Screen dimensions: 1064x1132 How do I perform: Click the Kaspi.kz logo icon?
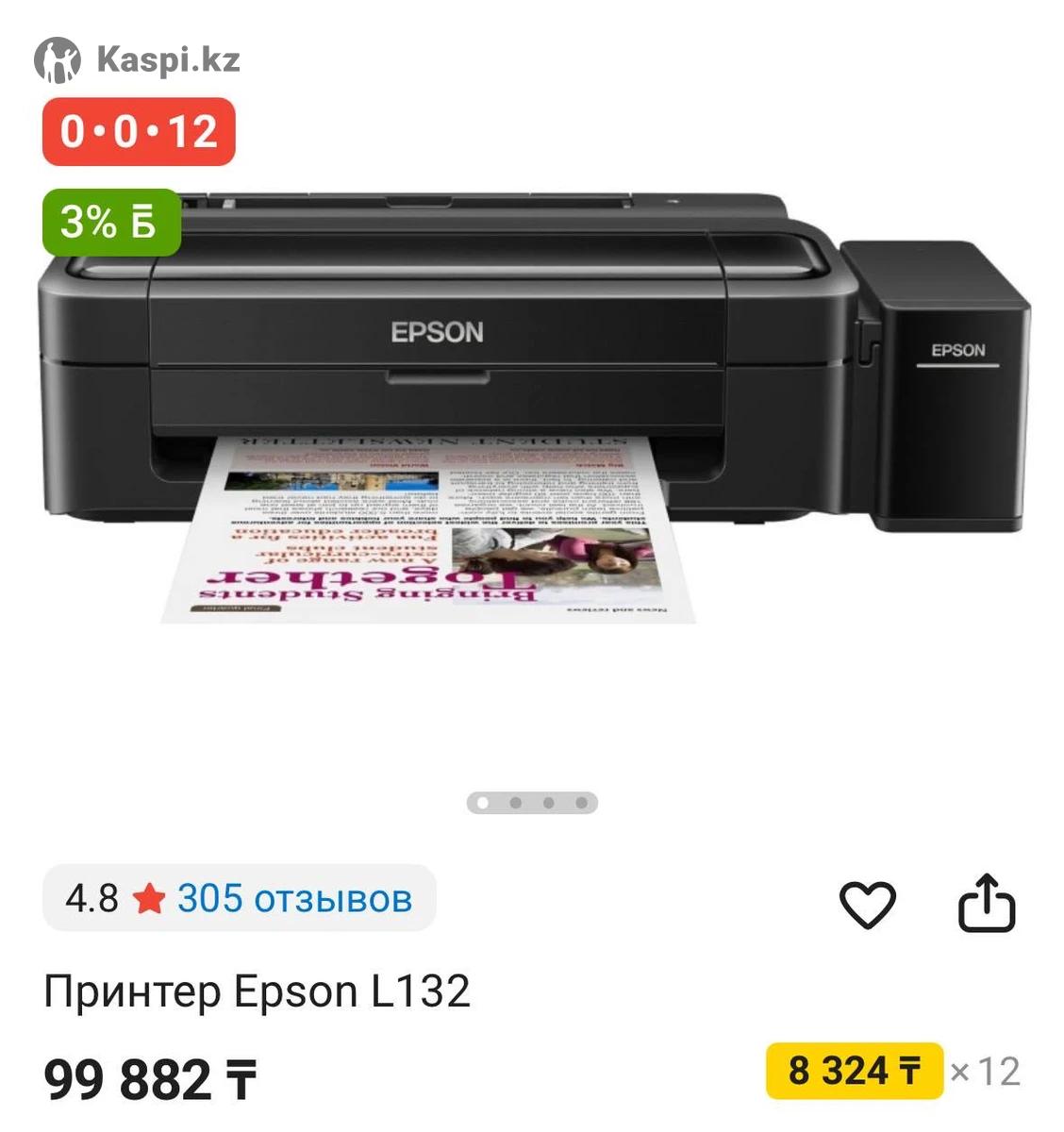click(58, 60)
